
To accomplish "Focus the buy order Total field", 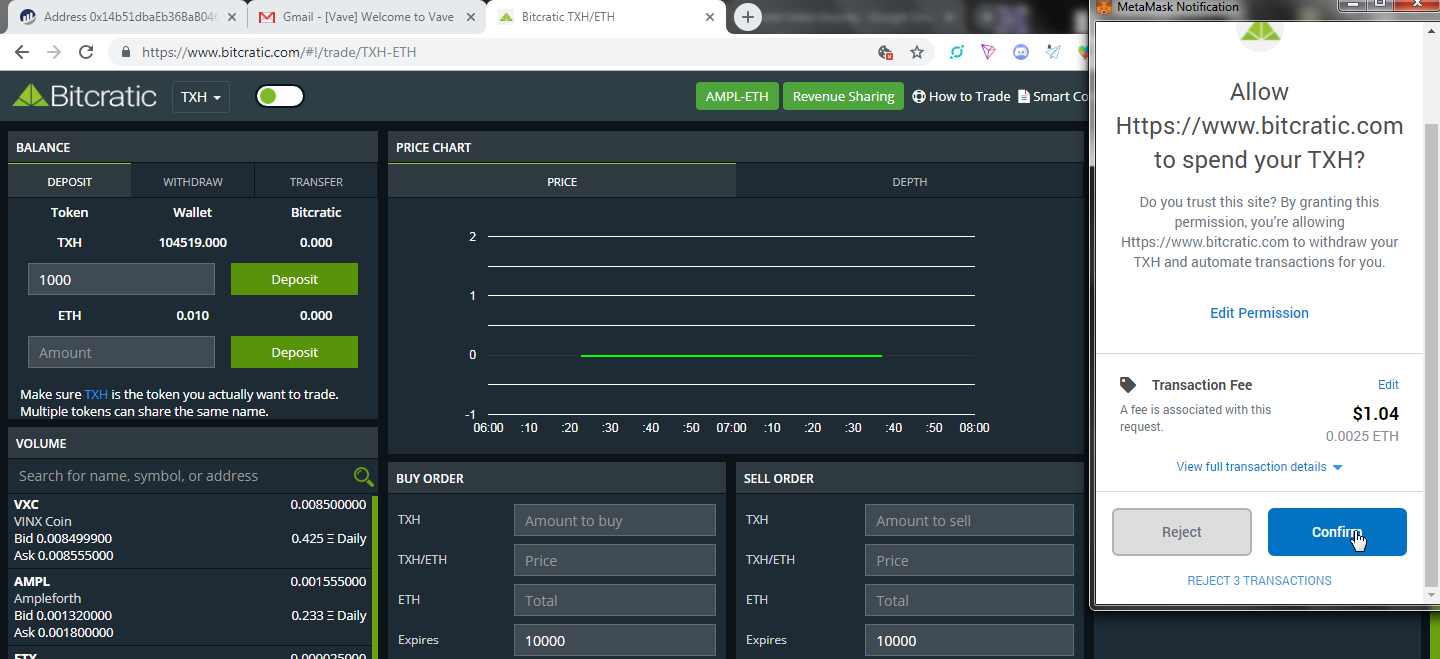I will (x=615, y=600).
